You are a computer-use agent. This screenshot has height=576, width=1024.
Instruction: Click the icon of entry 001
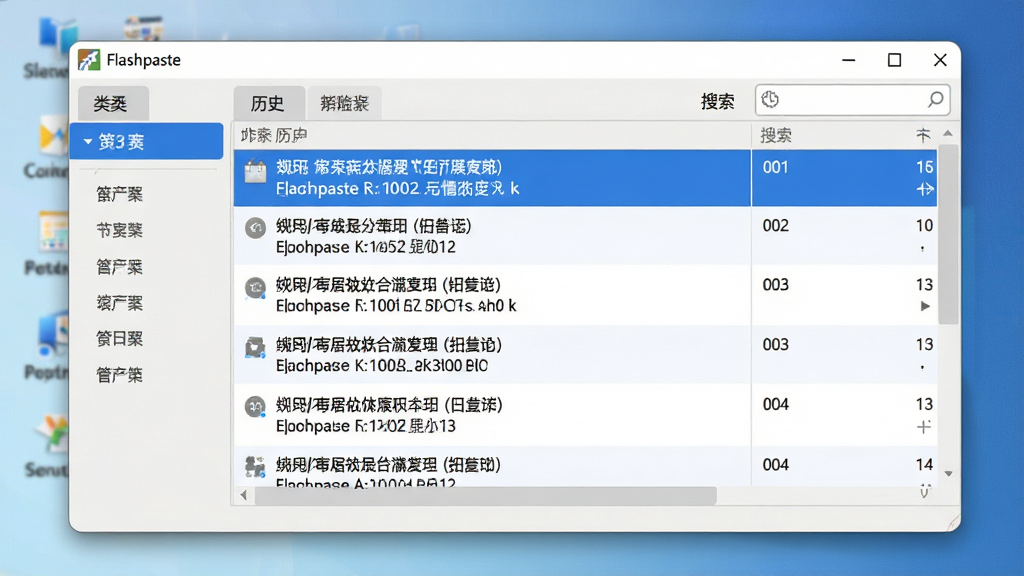point(255,172)
